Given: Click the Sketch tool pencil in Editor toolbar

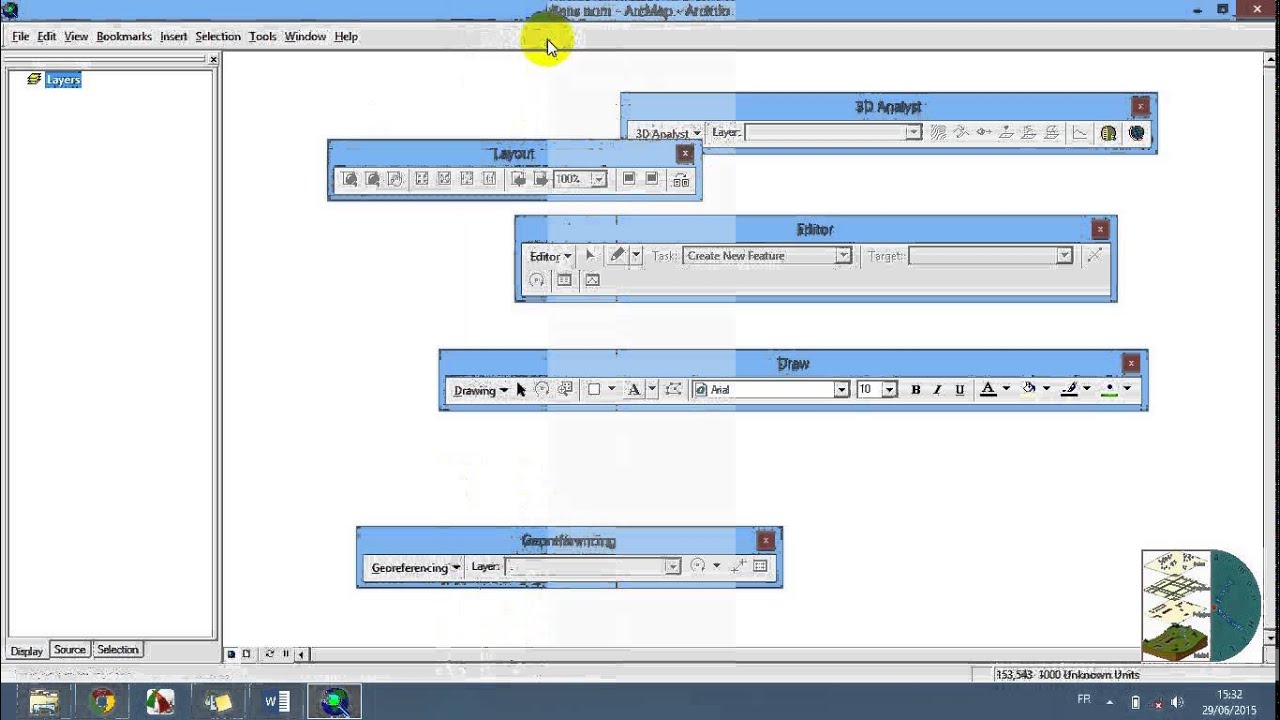Looking at the screenshot, I should pyautogui.click(x=617, y=256).
